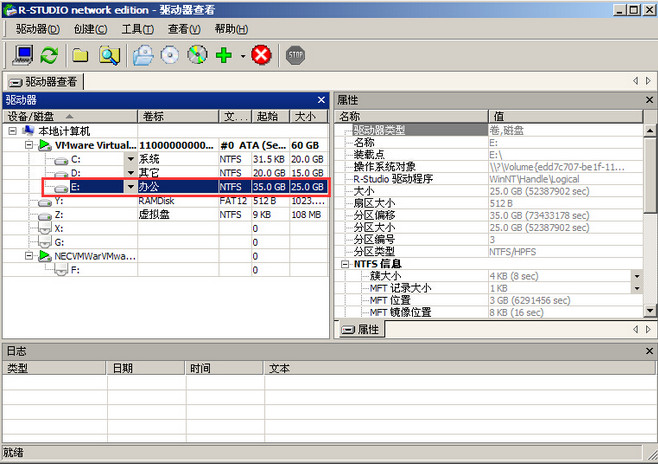Click the green plus add icon
658x465 pixels.
pyautogui.click(x=224, y=55)
